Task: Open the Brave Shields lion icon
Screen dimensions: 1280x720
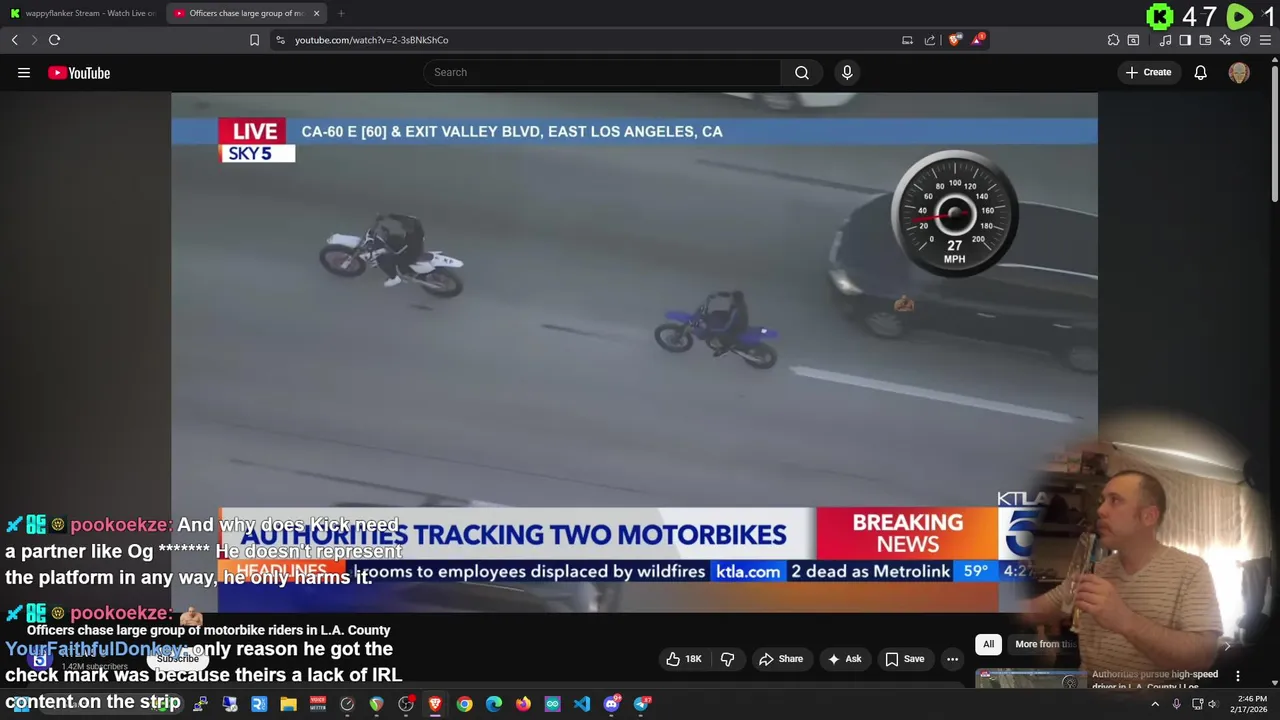Action: 955,40
